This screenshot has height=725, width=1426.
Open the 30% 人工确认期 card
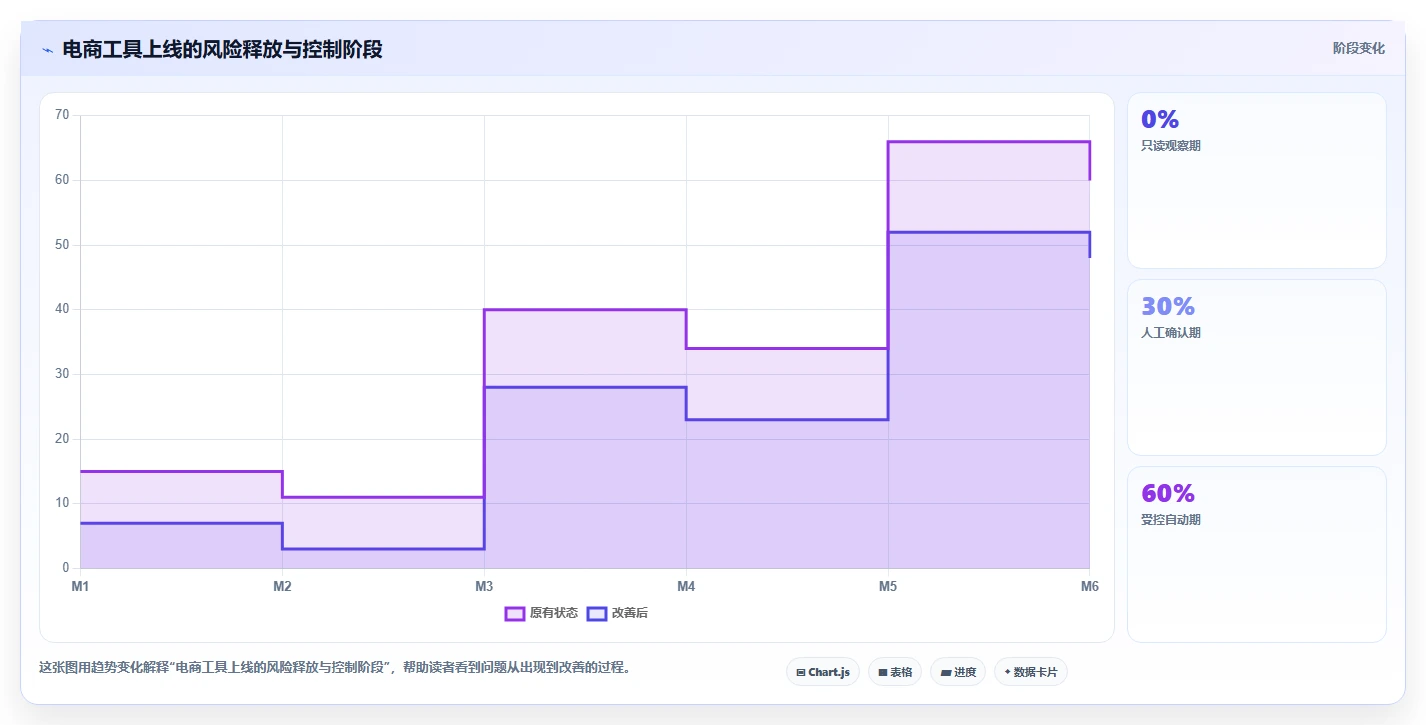pyautogui.click(x=1257, y=367)
